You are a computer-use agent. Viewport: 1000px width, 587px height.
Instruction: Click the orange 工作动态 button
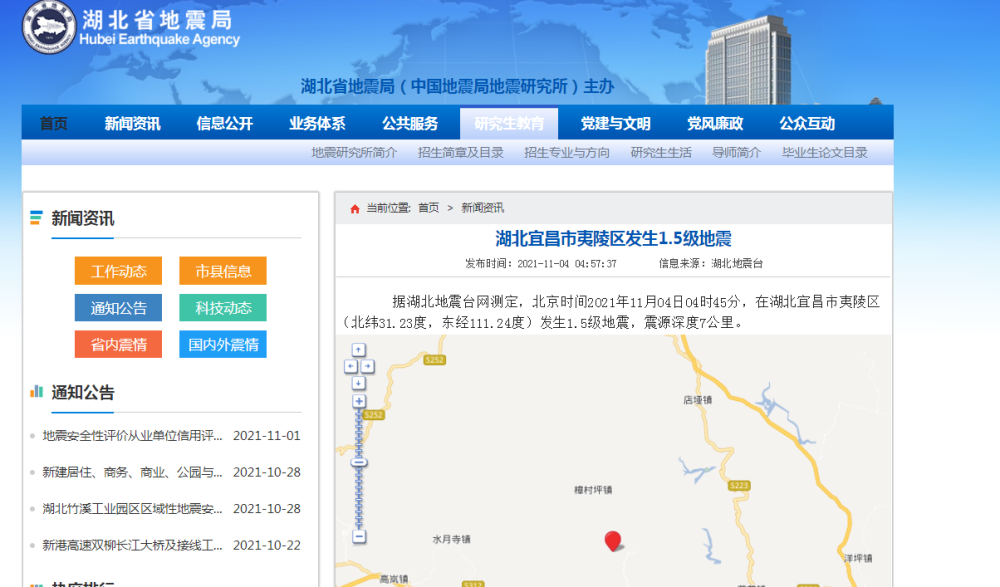(118, 271)
